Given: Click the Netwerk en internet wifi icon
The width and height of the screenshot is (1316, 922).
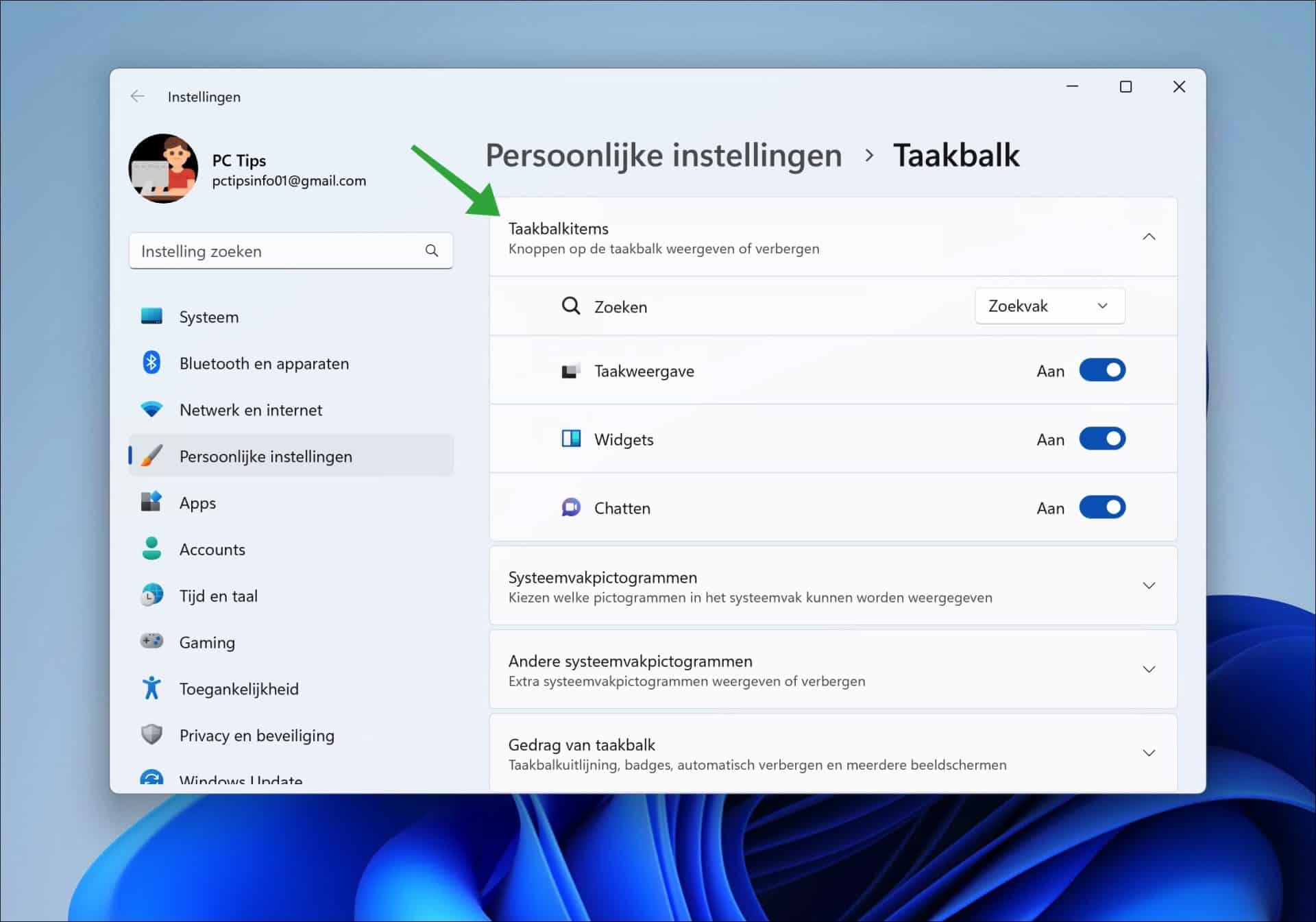Looking at the screenshot, I should point(151,409).
